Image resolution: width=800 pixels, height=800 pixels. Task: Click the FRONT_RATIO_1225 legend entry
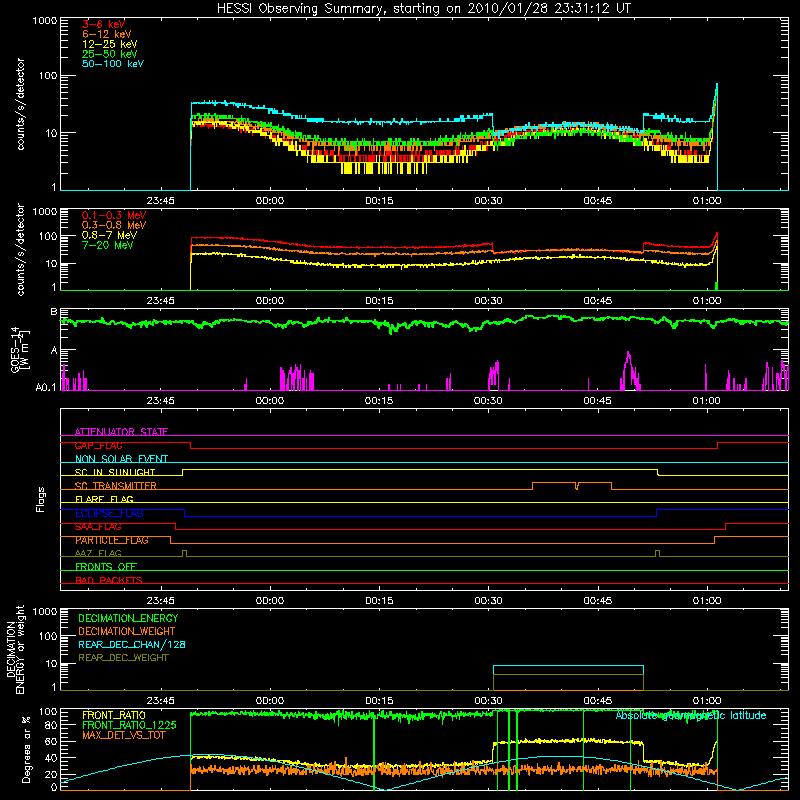[129, 725]
